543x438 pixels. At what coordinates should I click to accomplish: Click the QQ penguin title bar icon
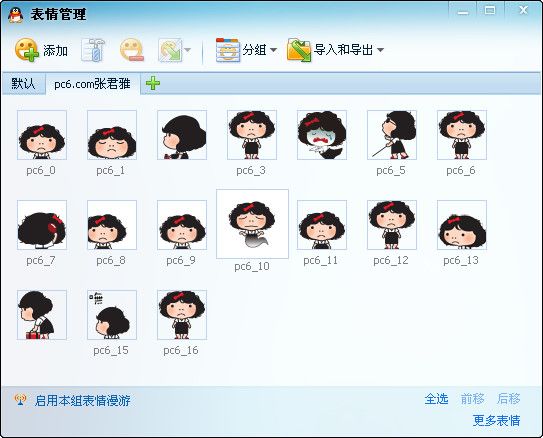[x=16, y=15]
